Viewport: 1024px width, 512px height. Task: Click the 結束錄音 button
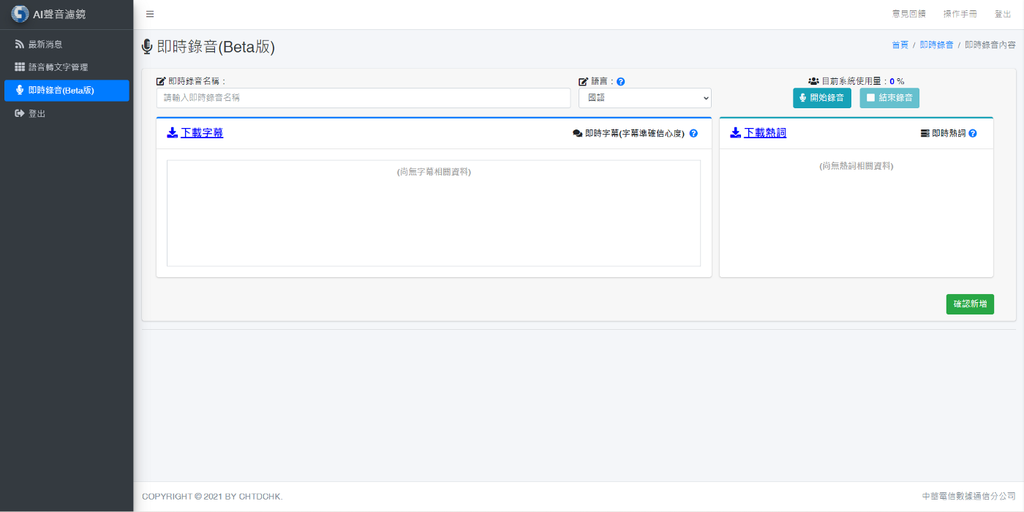(x=889, y=98)
